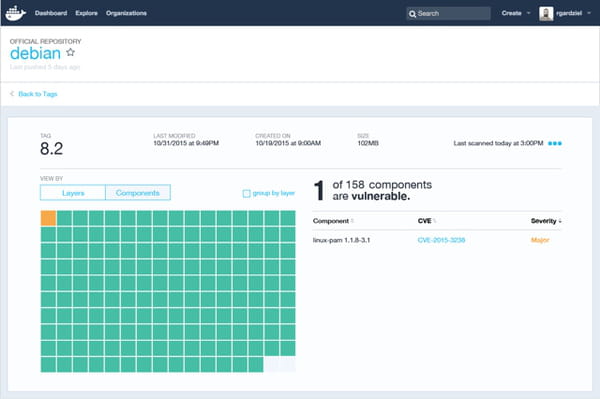Screen dimensions: 600x399
Task: Click the last modified date 10/31/2015
Action: [x=186, y=143]
